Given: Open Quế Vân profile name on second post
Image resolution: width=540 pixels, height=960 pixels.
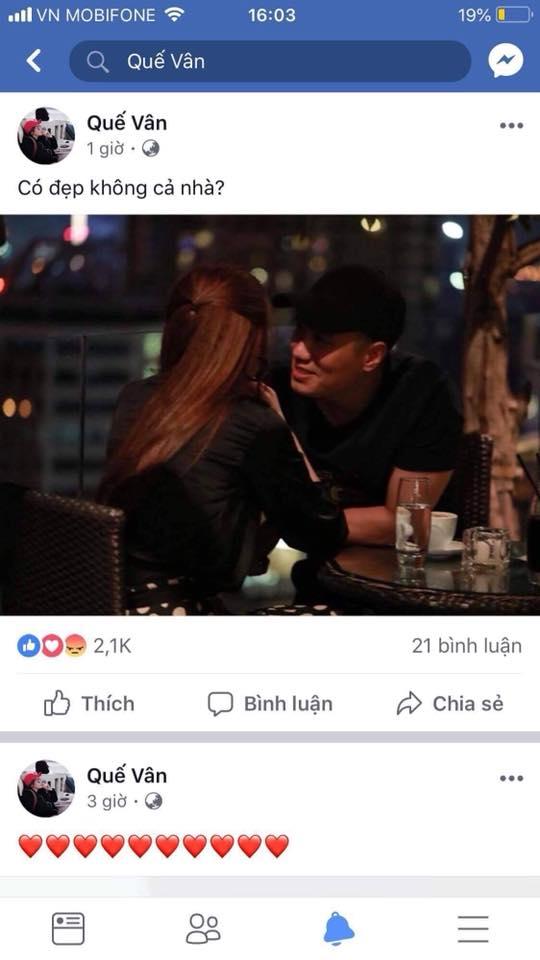Looking at the screenshot, I should pos(127,775).
